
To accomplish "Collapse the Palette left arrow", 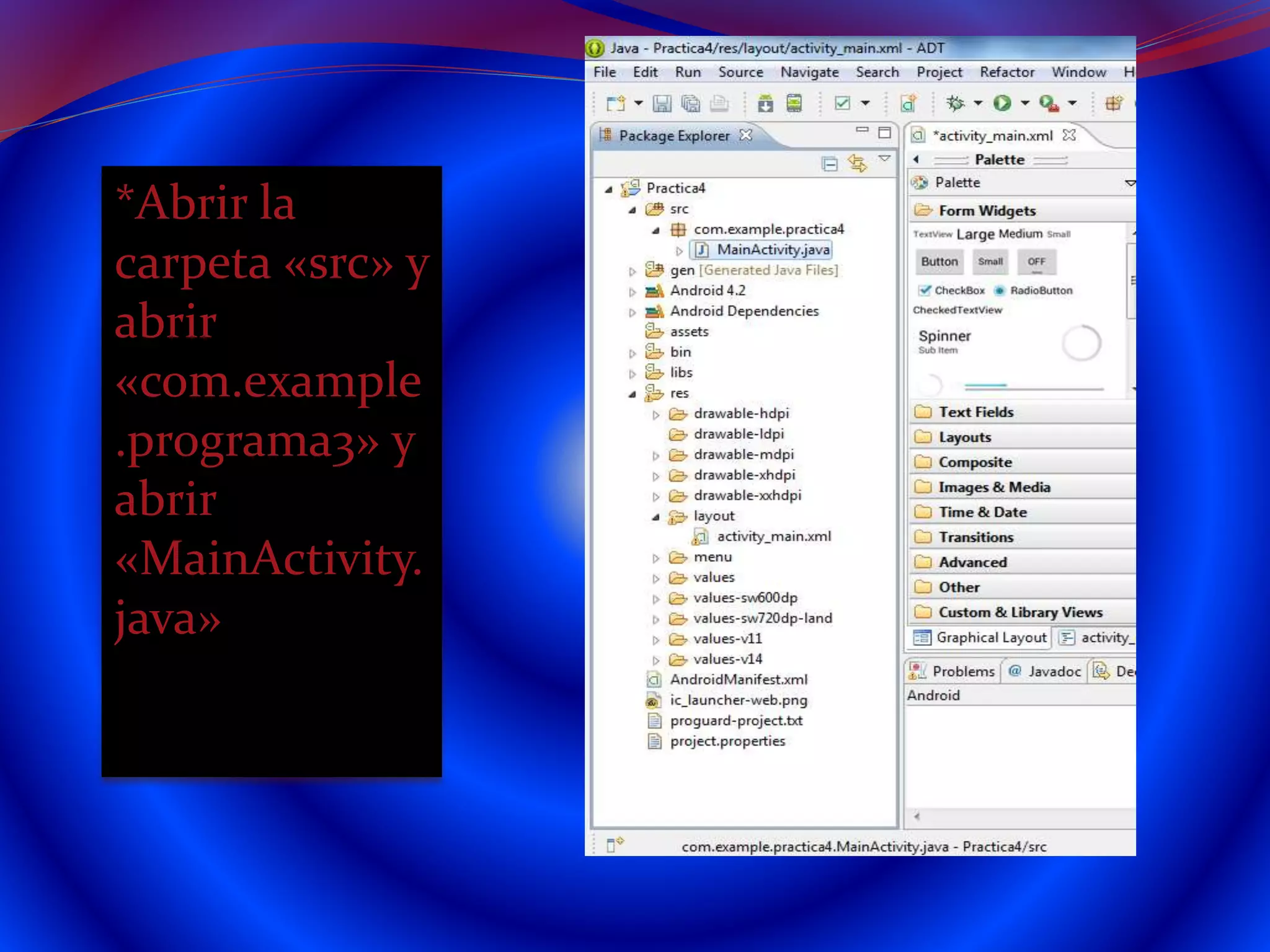I will [916, 159].
